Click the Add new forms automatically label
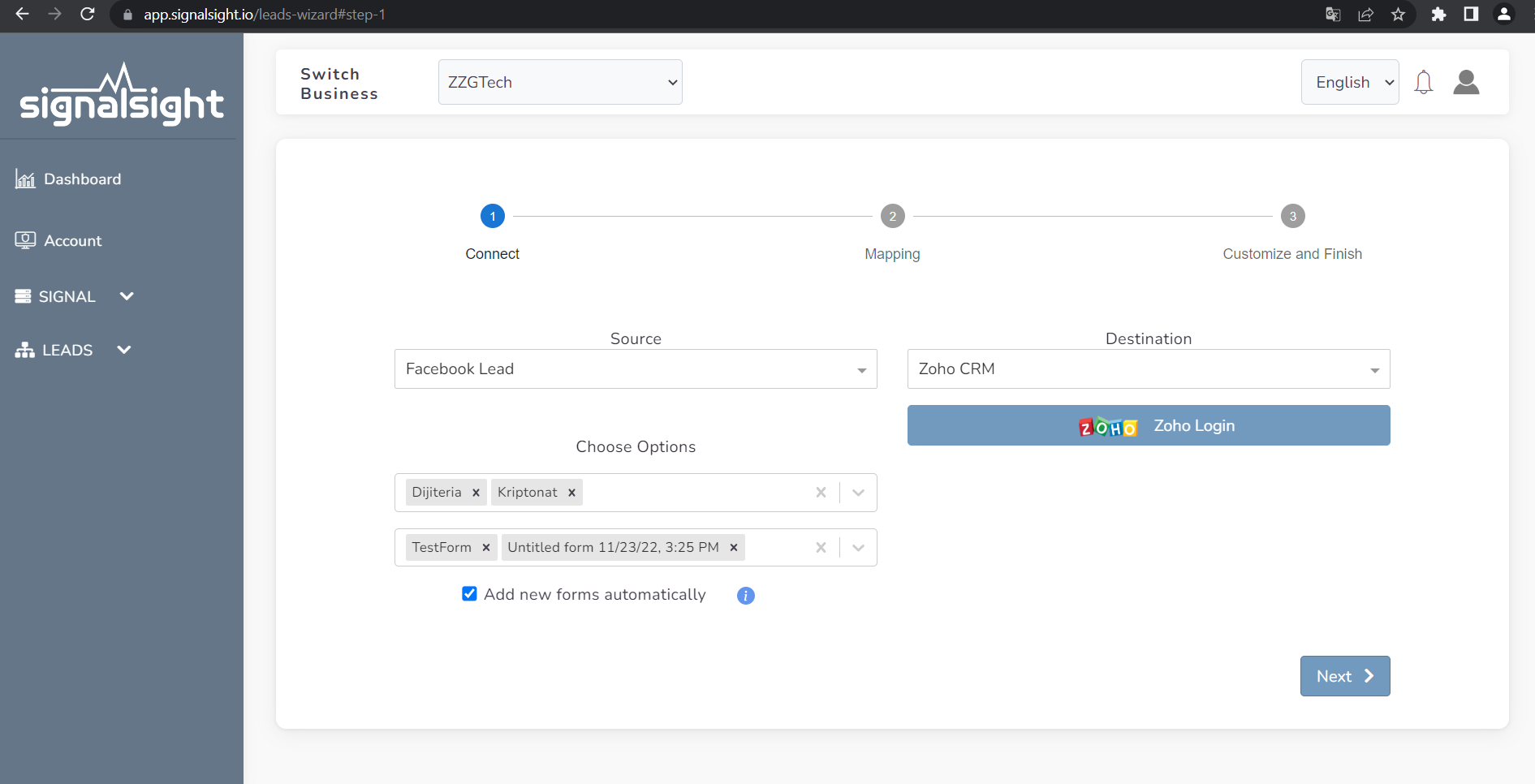 tap(595, 595)
